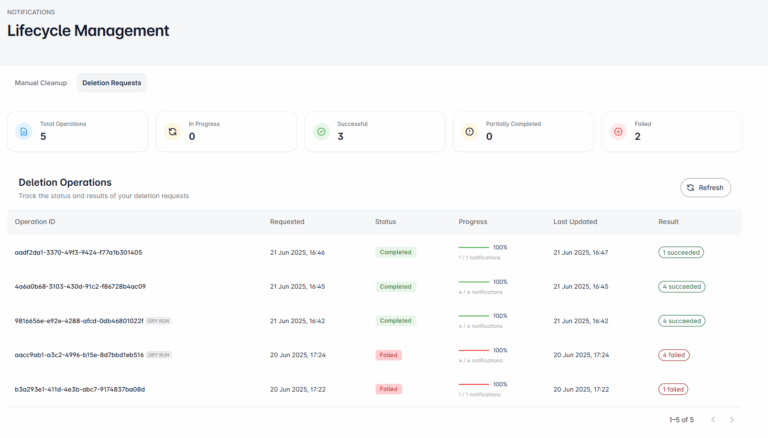Click the Successful green checkmark icon
The image size is (768, 438).
click(x=321, y=131)
